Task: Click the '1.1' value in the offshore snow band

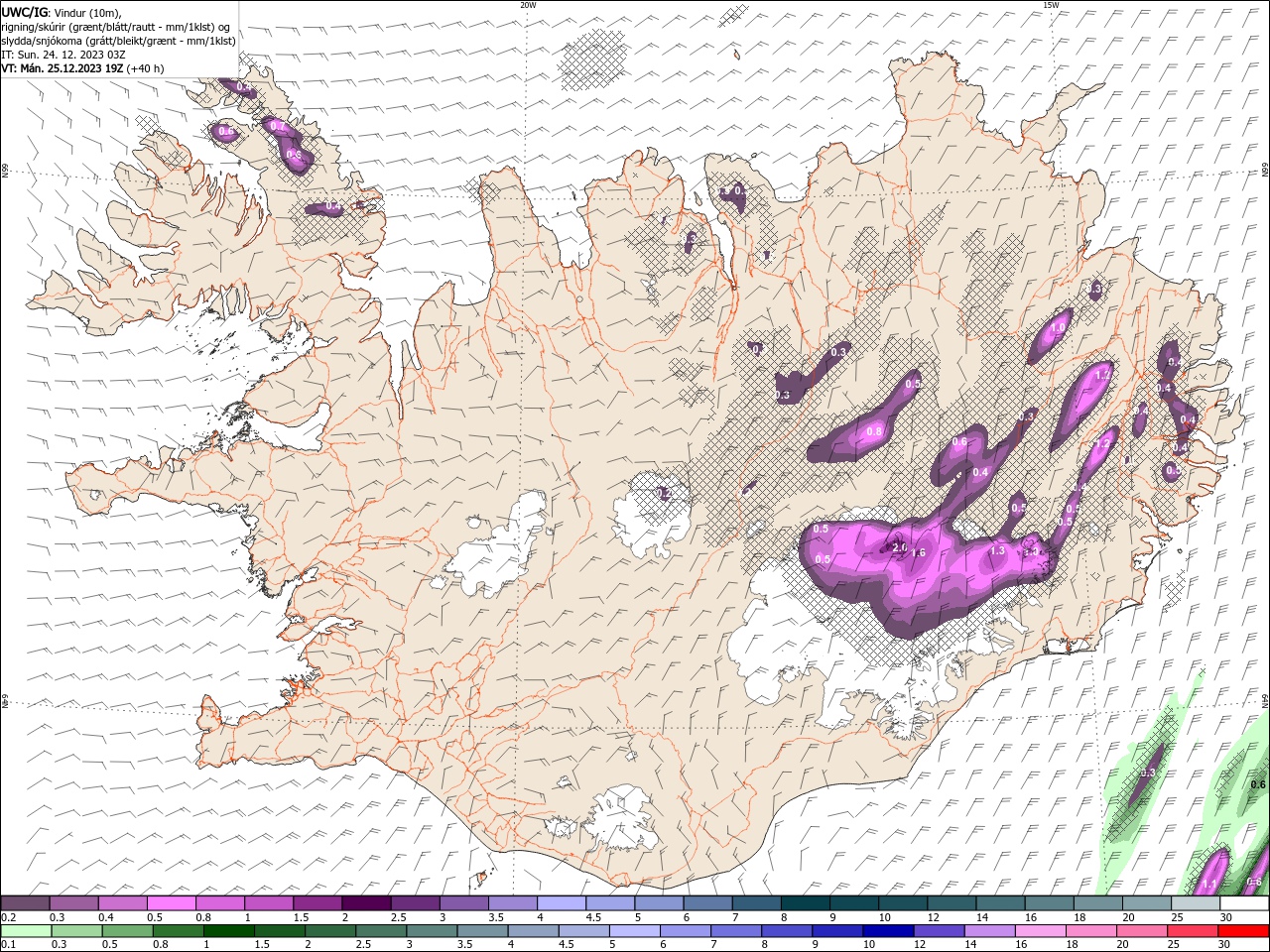Action: [1209, 884]
